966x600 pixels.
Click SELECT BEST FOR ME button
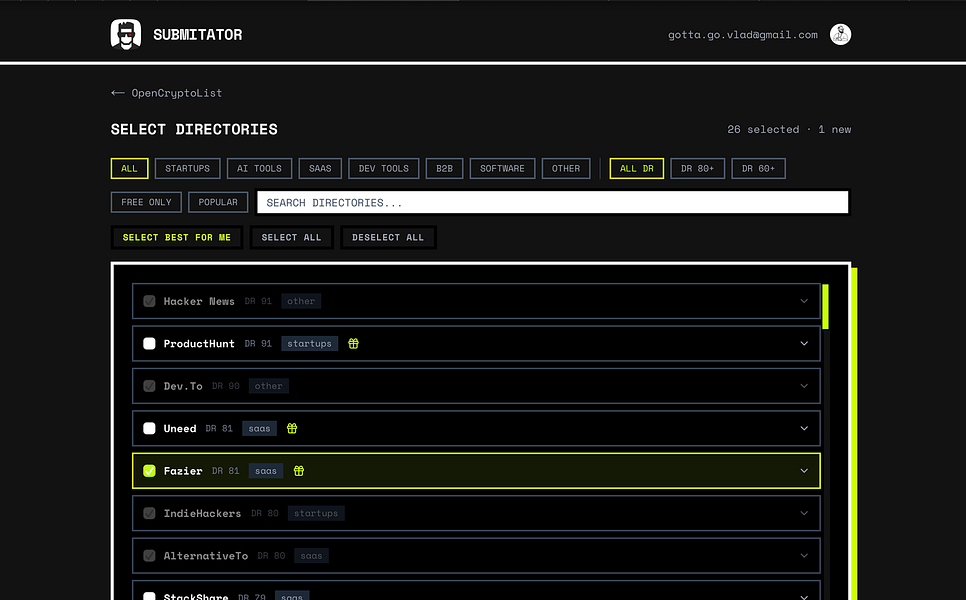[177, 238]
